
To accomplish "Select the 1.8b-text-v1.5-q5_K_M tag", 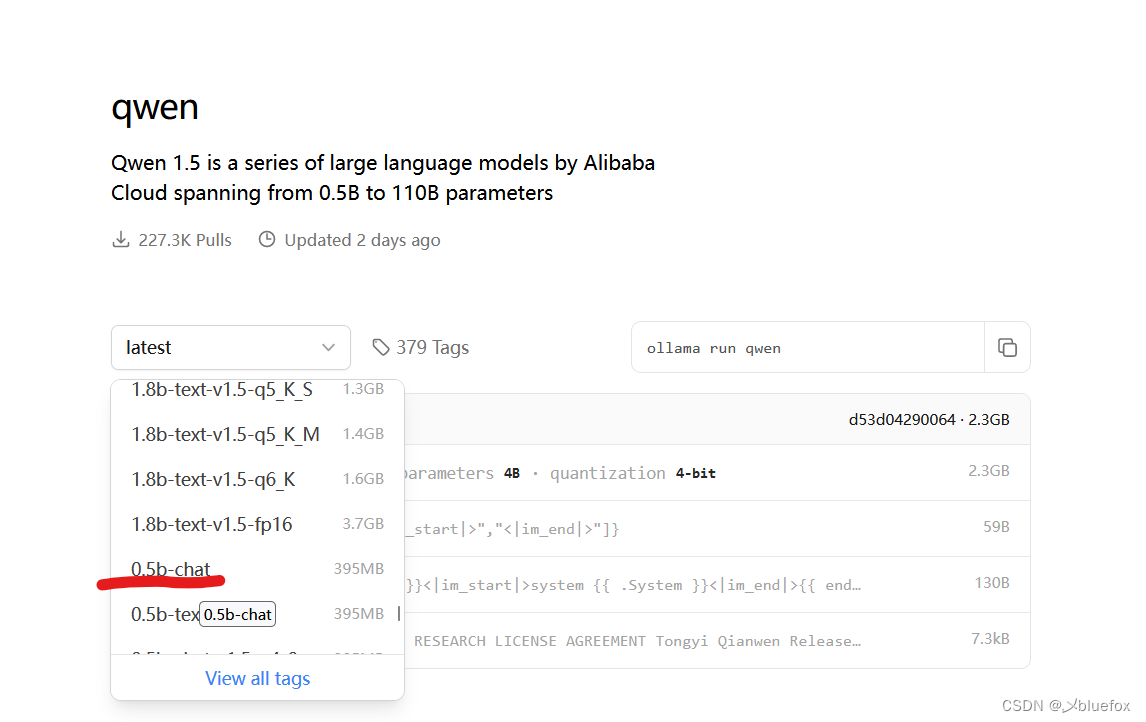I will pyautogui.click(x=257, y=434).
